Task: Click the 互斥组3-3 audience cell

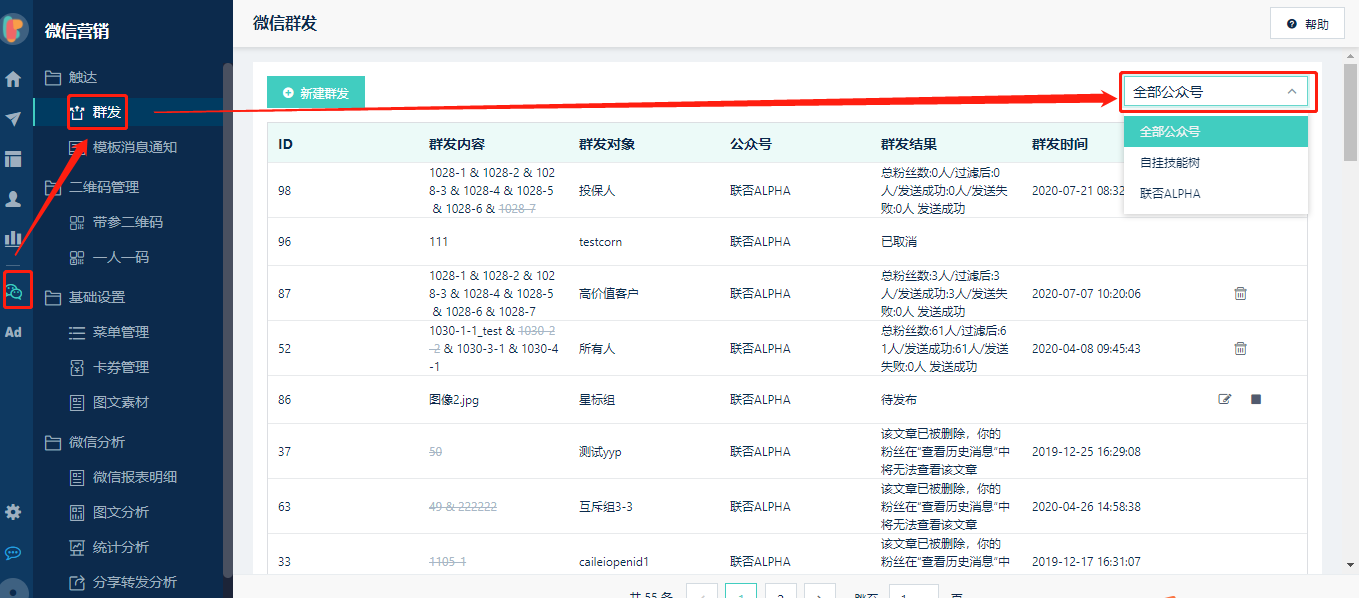Action: 606,507
